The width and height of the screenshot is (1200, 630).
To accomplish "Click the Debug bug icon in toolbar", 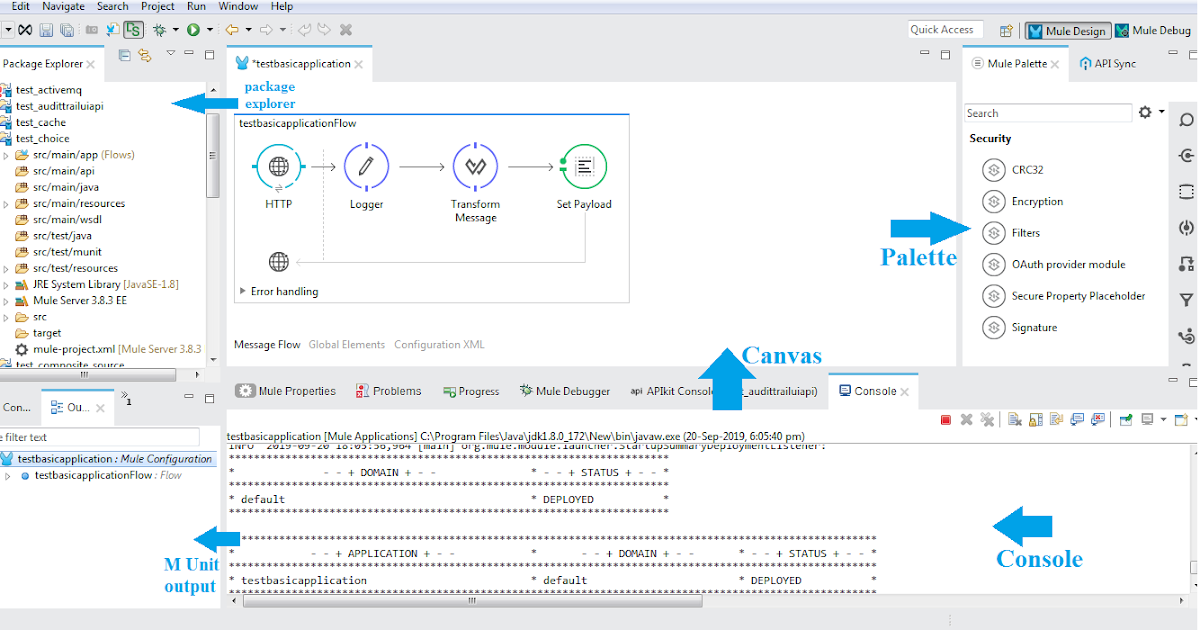I will pyautogui.click(x=159, y=31).
